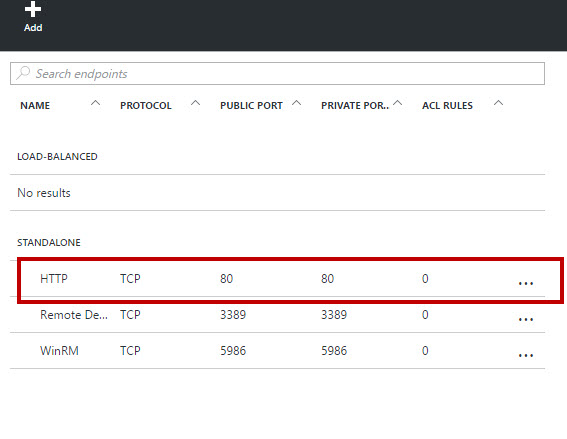Sort by ACL RULES column arrow
567x439 pixels.
pos(498,103)
